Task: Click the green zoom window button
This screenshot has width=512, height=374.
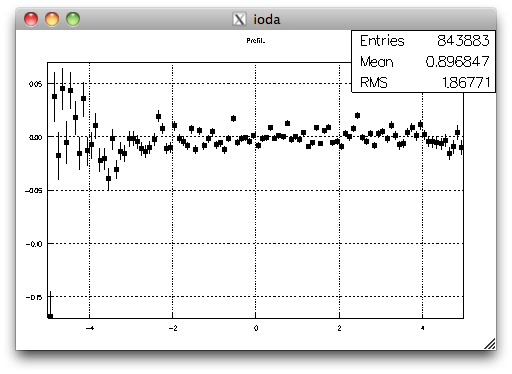Action: [x=73, y=19]
